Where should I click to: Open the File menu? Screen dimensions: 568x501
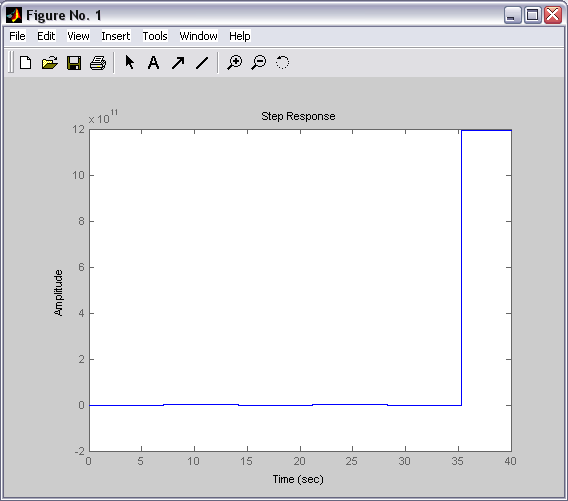click(17, 36)
